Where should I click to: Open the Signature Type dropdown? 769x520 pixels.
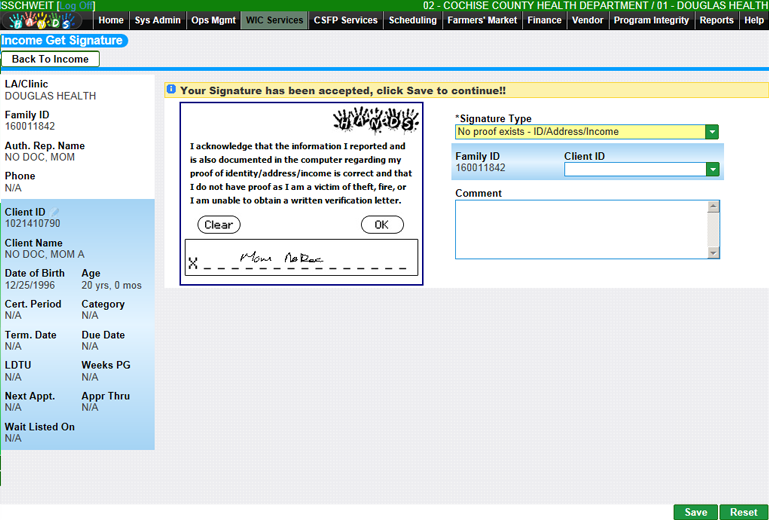tap(712, 132)
